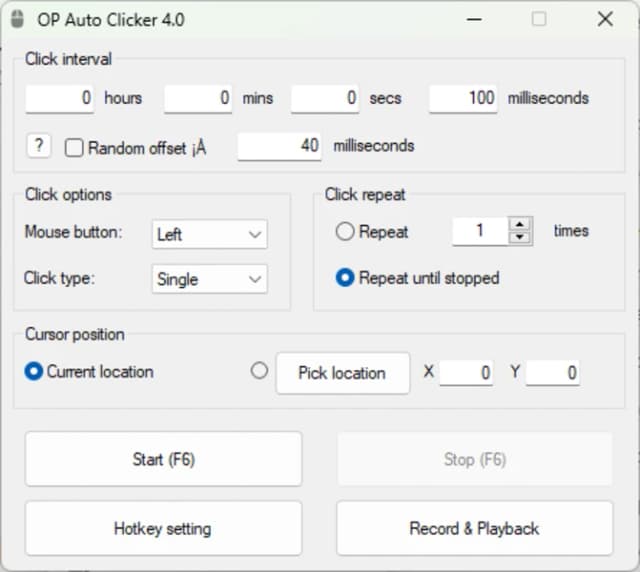This screenshot has width=640, height=572.
Task: Open the Random offset help question mark
Action: [39, 146]
